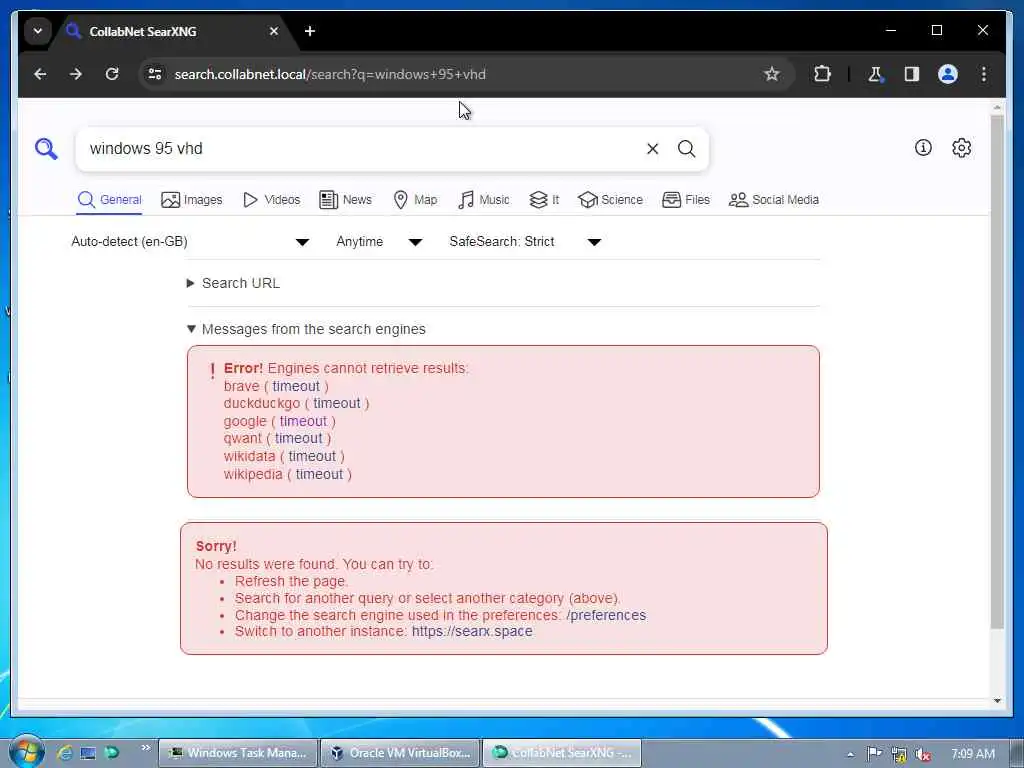Switch to the Map category
1024x768 pixels.
pyautogui.click(x=415, y=200)
